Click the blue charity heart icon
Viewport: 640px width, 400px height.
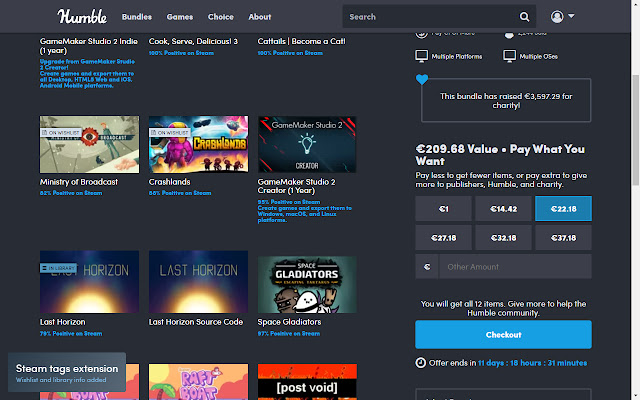[x=422, y=79]
